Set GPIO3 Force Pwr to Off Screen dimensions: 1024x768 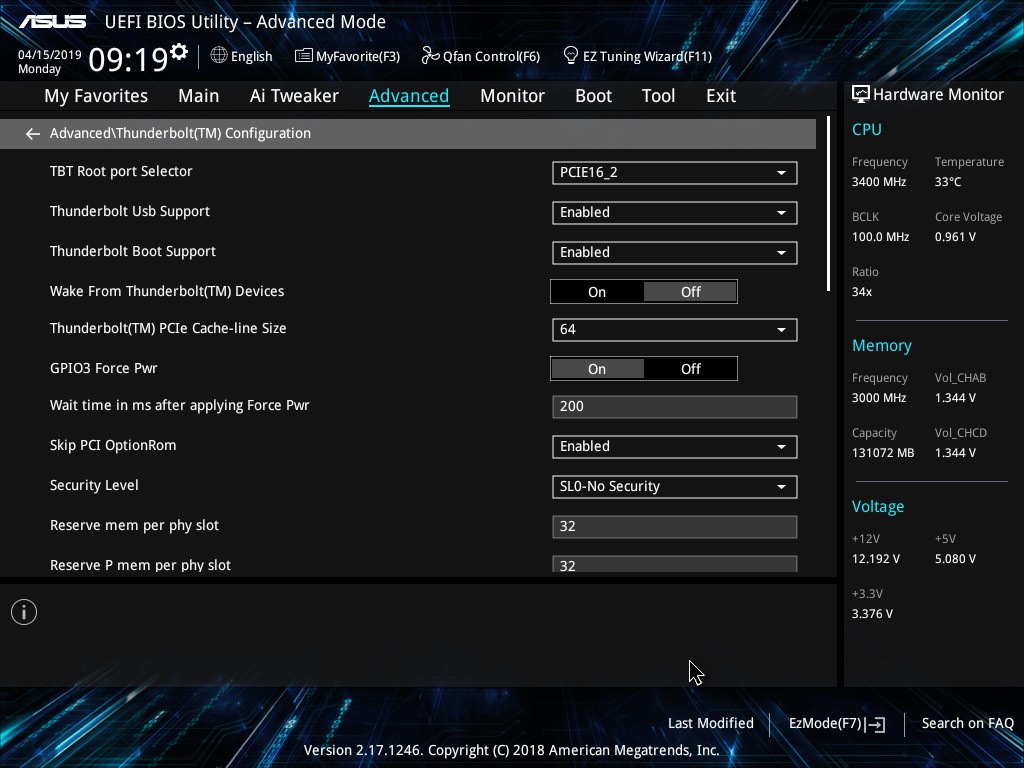[690, 369]
